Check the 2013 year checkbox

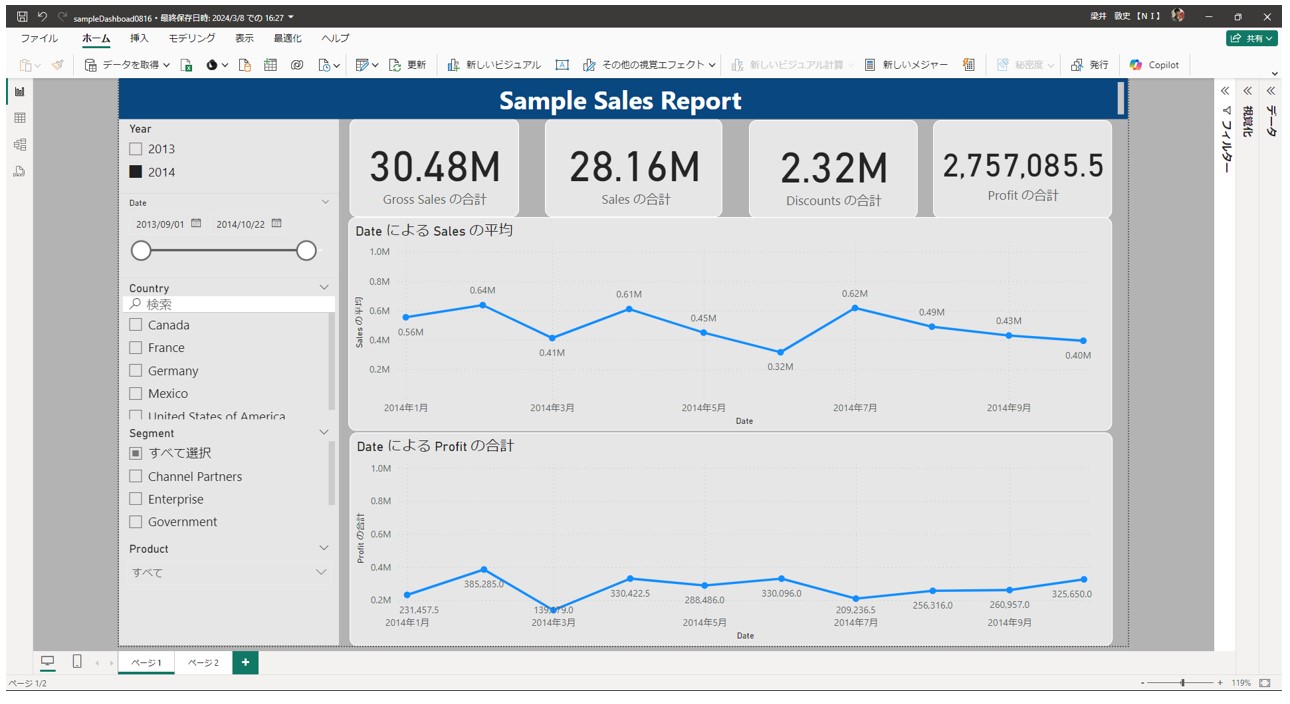coord(136,149)
